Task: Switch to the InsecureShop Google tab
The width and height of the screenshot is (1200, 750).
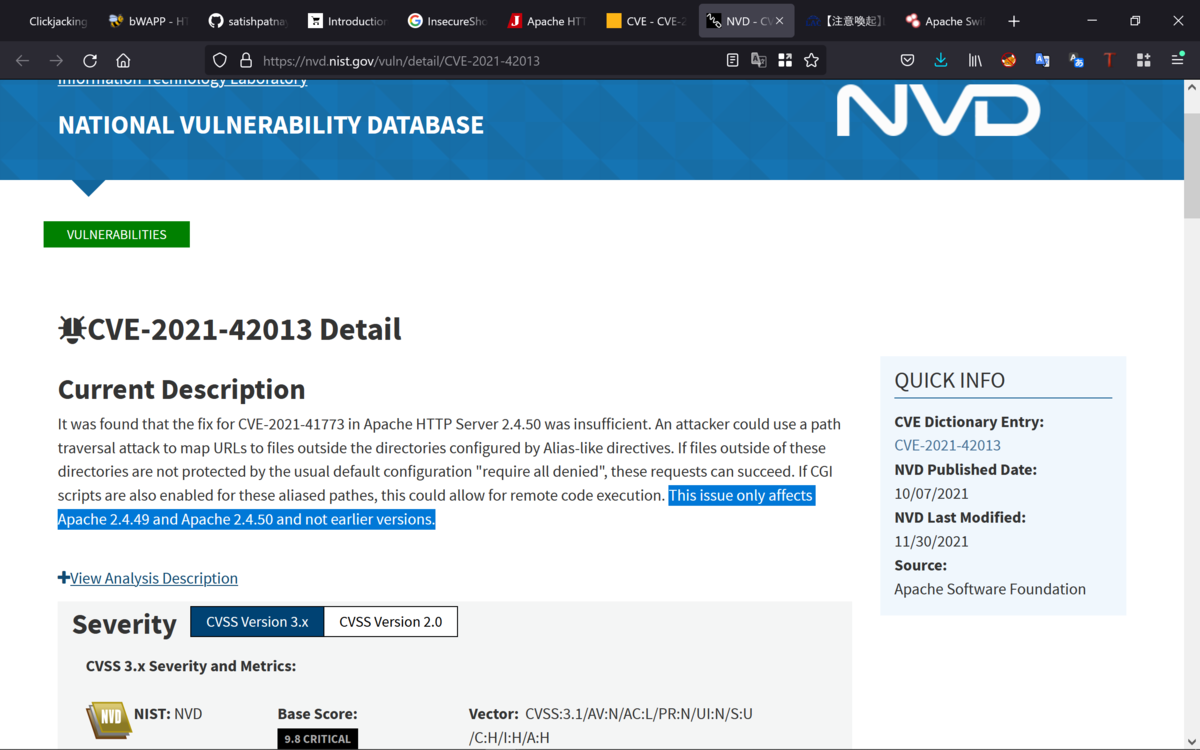Action: coord(447,21)
